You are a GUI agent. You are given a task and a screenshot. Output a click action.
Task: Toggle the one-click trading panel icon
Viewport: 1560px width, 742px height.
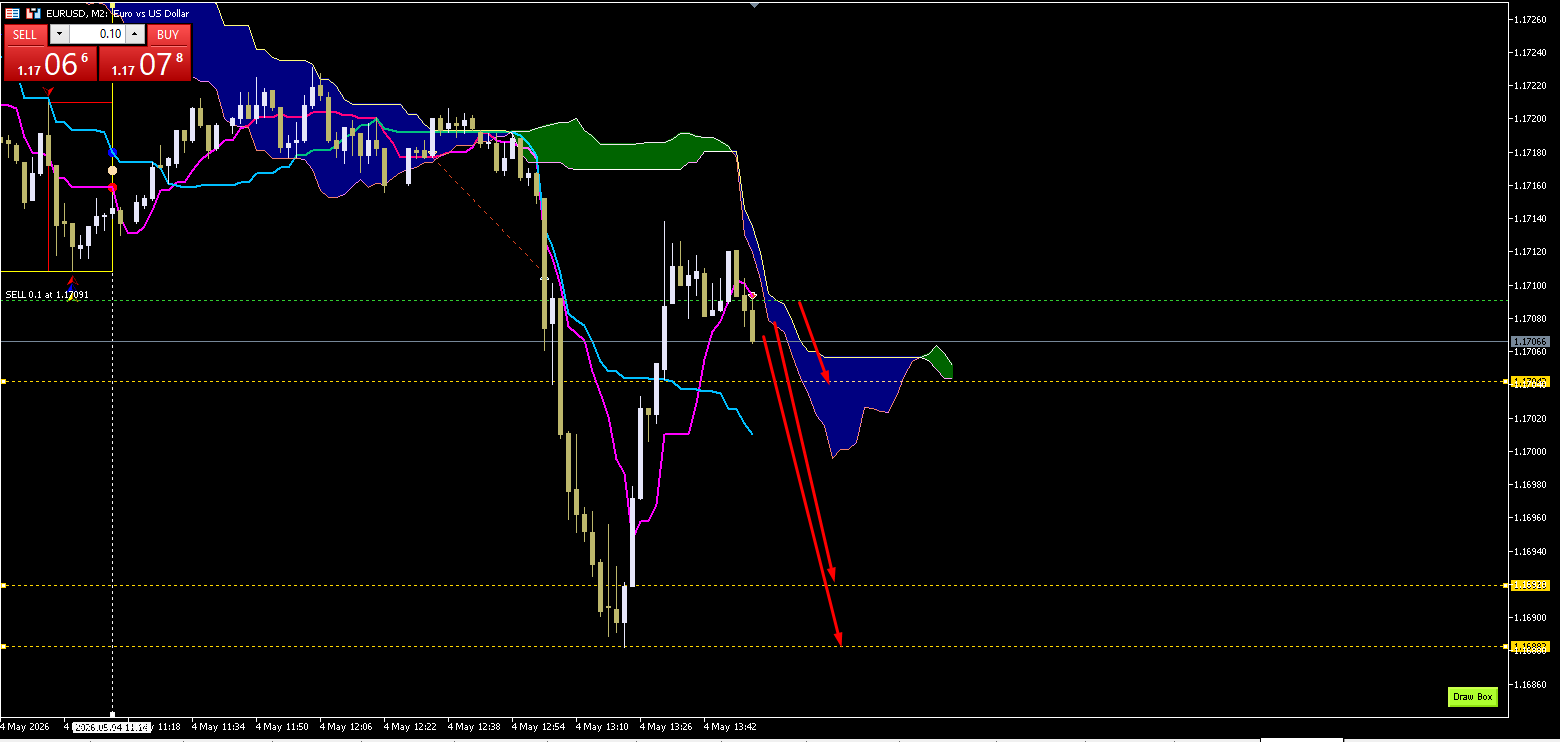[x=12, y=14]
